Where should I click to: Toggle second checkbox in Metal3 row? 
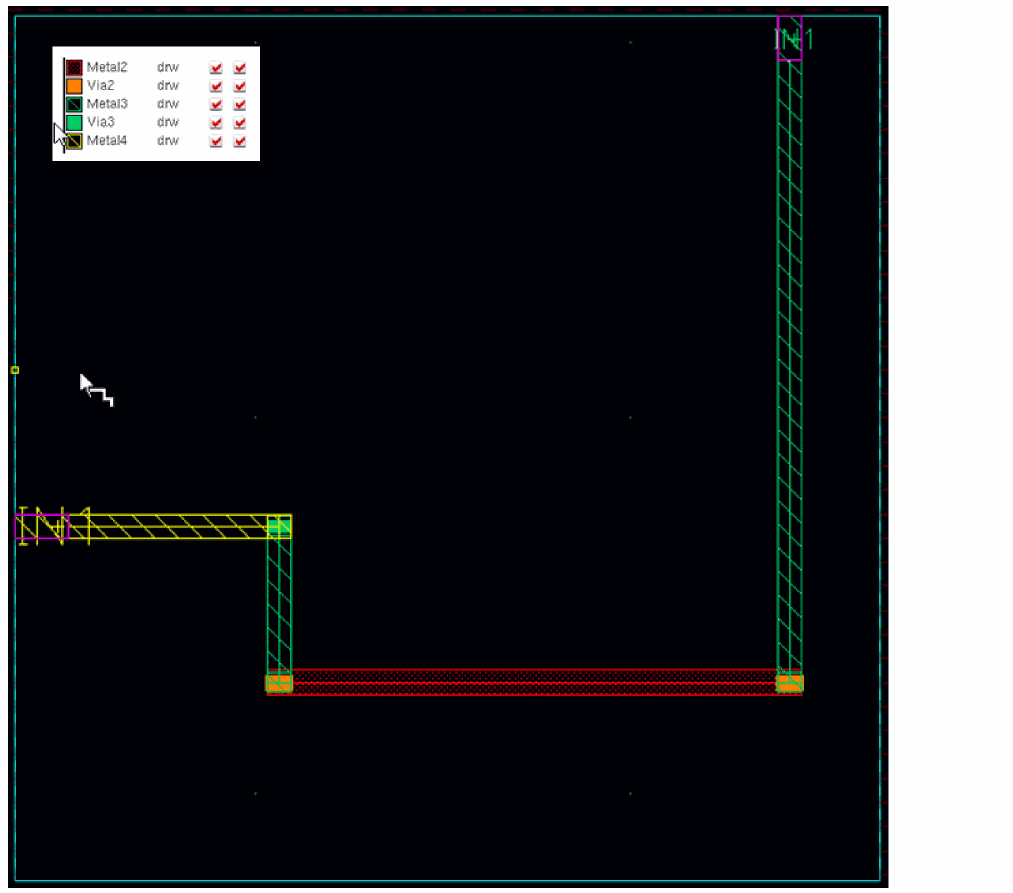240,104
